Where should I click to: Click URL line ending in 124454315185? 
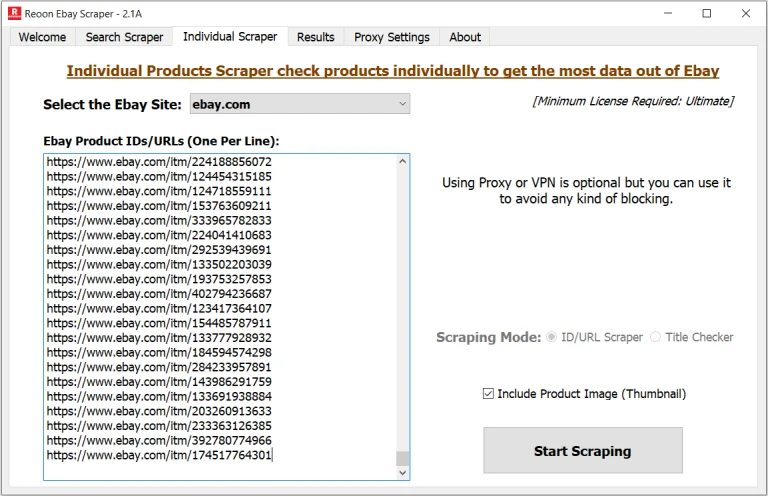pos(159,176)
